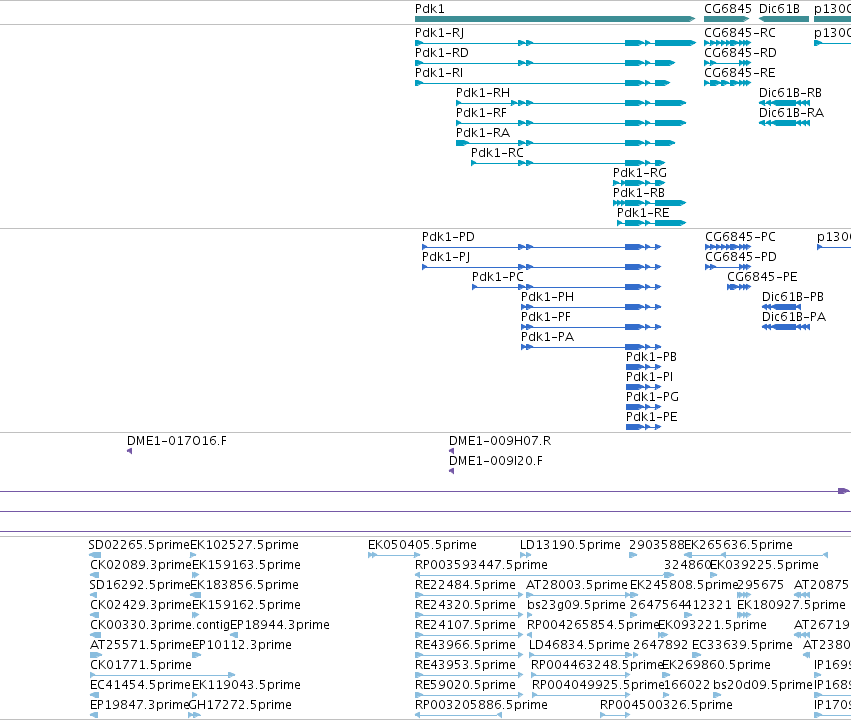Click transcript CG6845-RD
This screenshot has width=851, height=720.
pyautogui.click(x=728, y=63)
